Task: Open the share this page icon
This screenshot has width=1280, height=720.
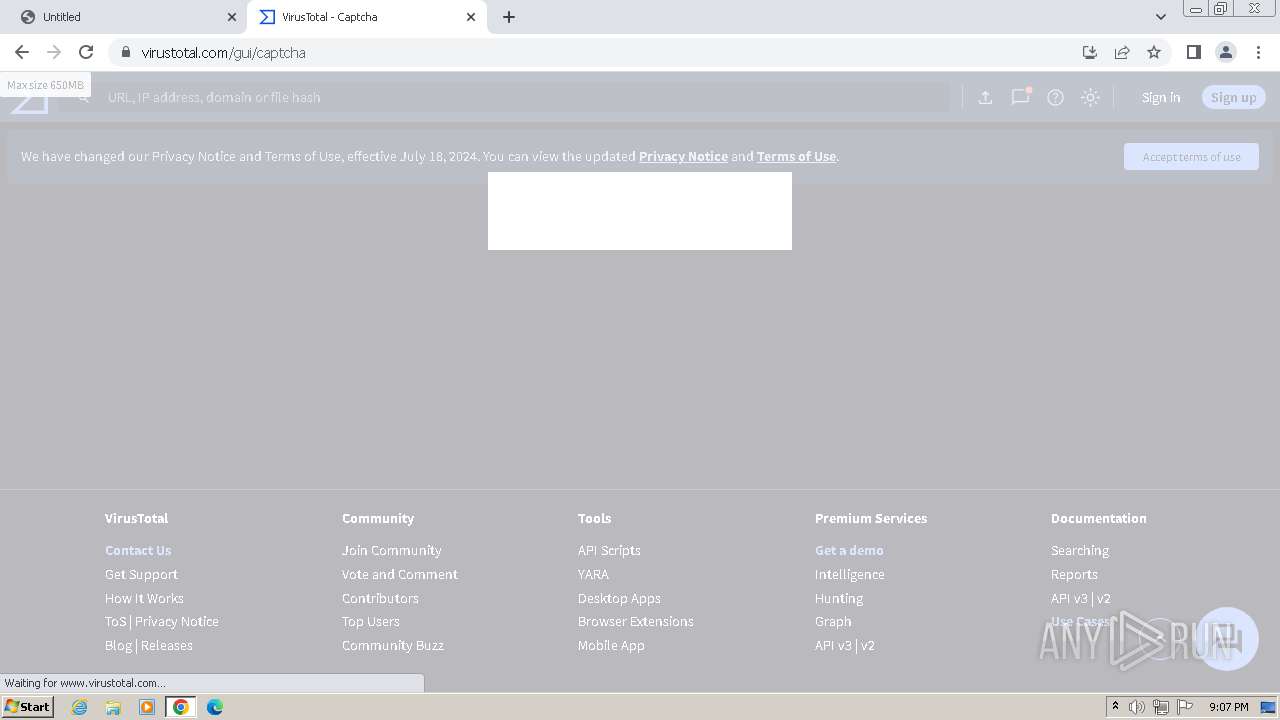Action: (x=1122, y=52)
